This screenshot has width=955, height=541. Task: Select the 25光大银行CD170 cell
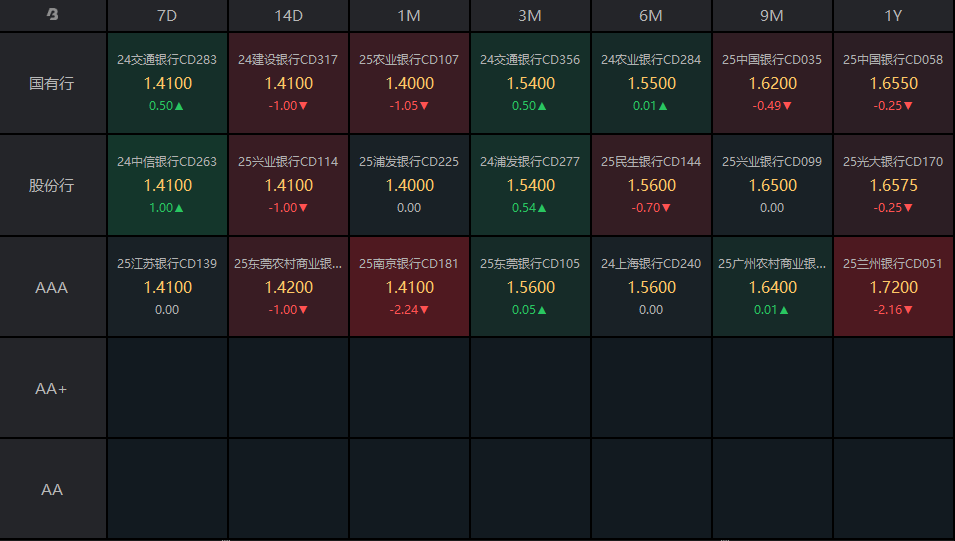tap(893, 185)
